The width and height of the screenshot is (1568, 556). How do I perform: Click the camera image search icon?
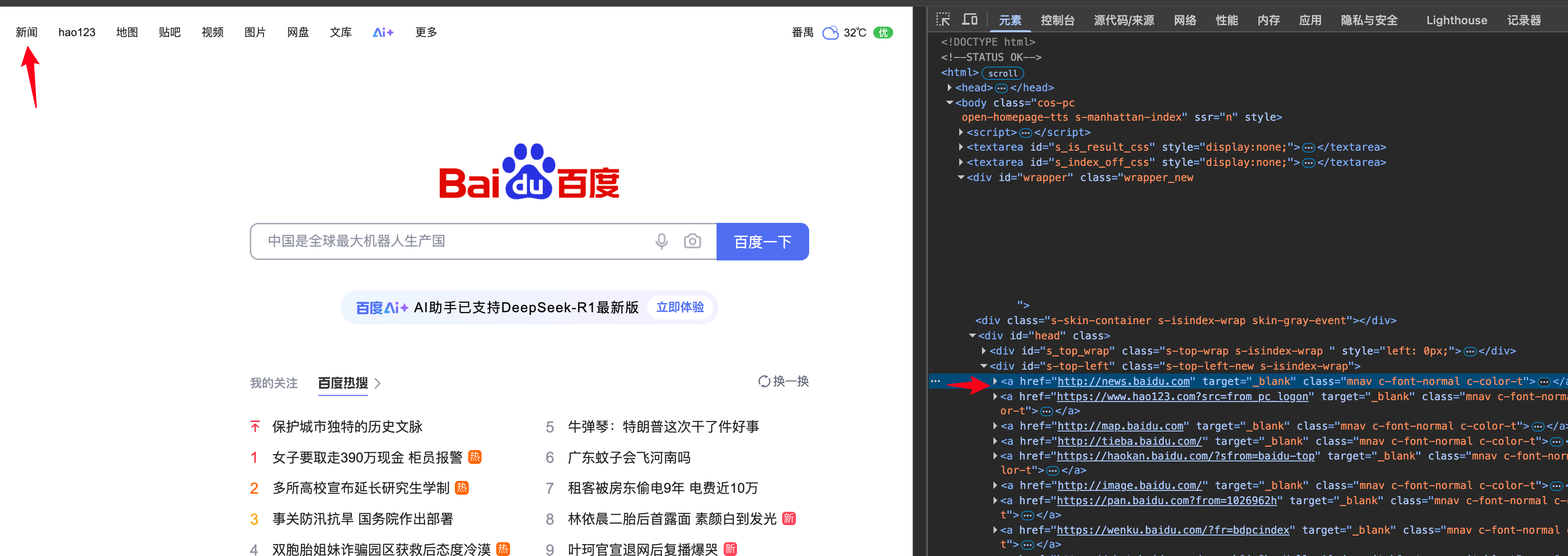(692, 241)
